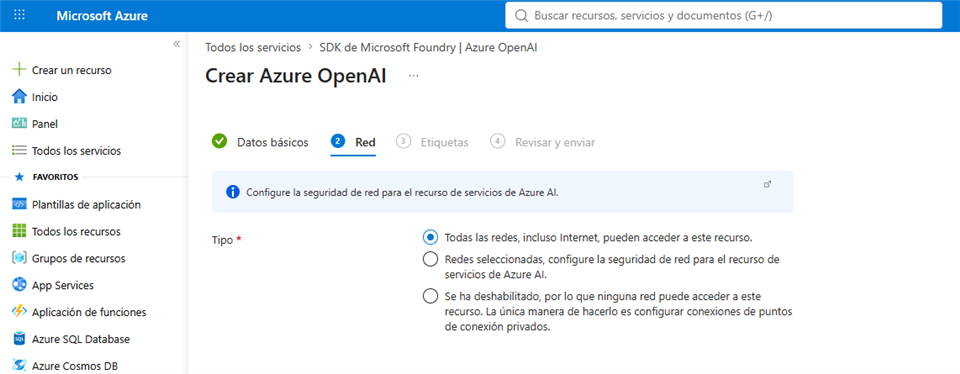This screenshot has width=960, height=374.
Task: Open Inicio via its house icon
Action: click(x=20, y=97)
